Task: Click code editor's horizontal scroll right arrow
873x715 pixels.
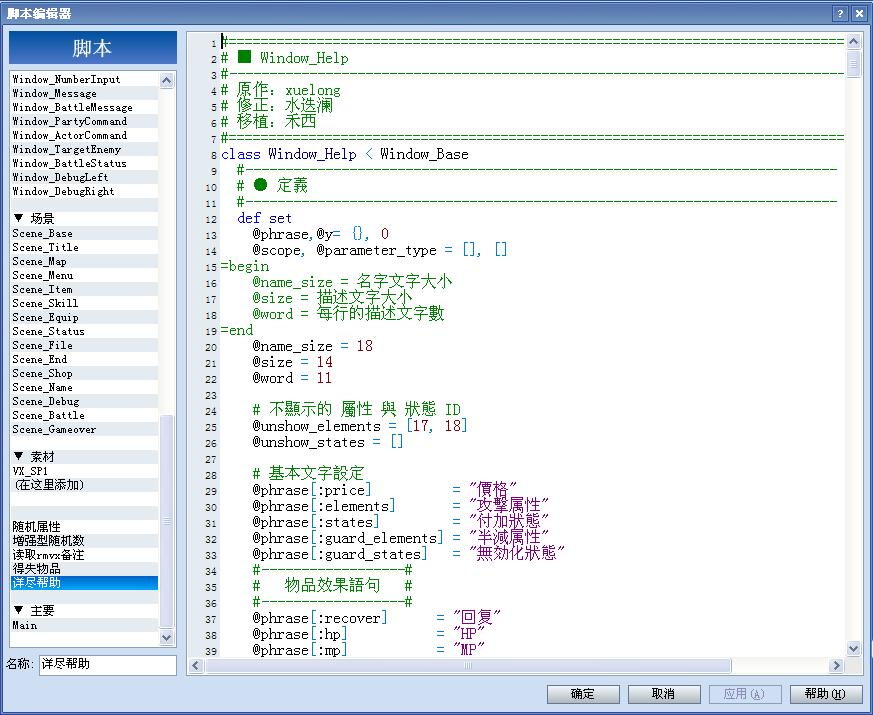Action: click(x=836, y=665)
